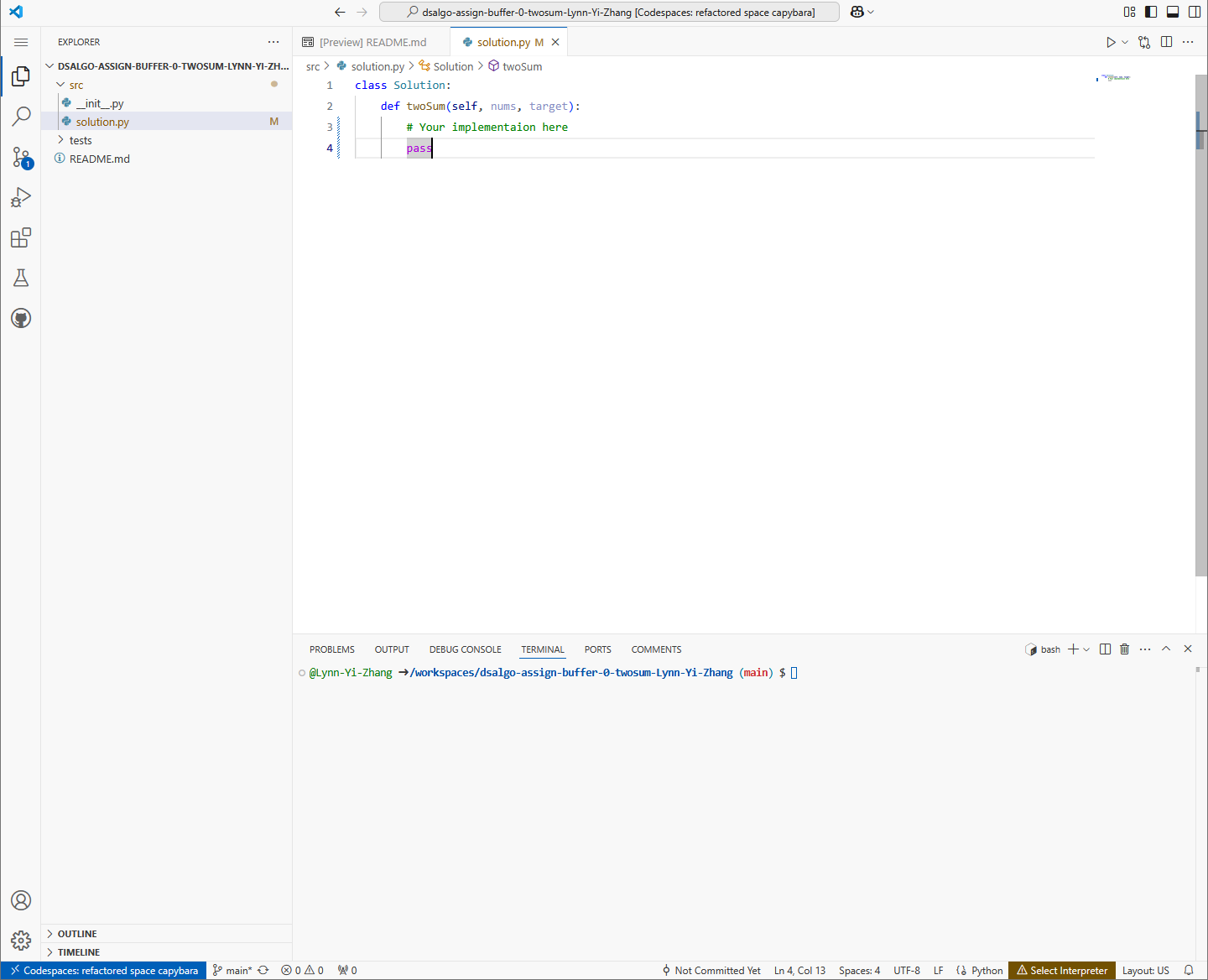Open the Run and Debug view
This screenshot has width=1208, height=980.
pos(21,197)
